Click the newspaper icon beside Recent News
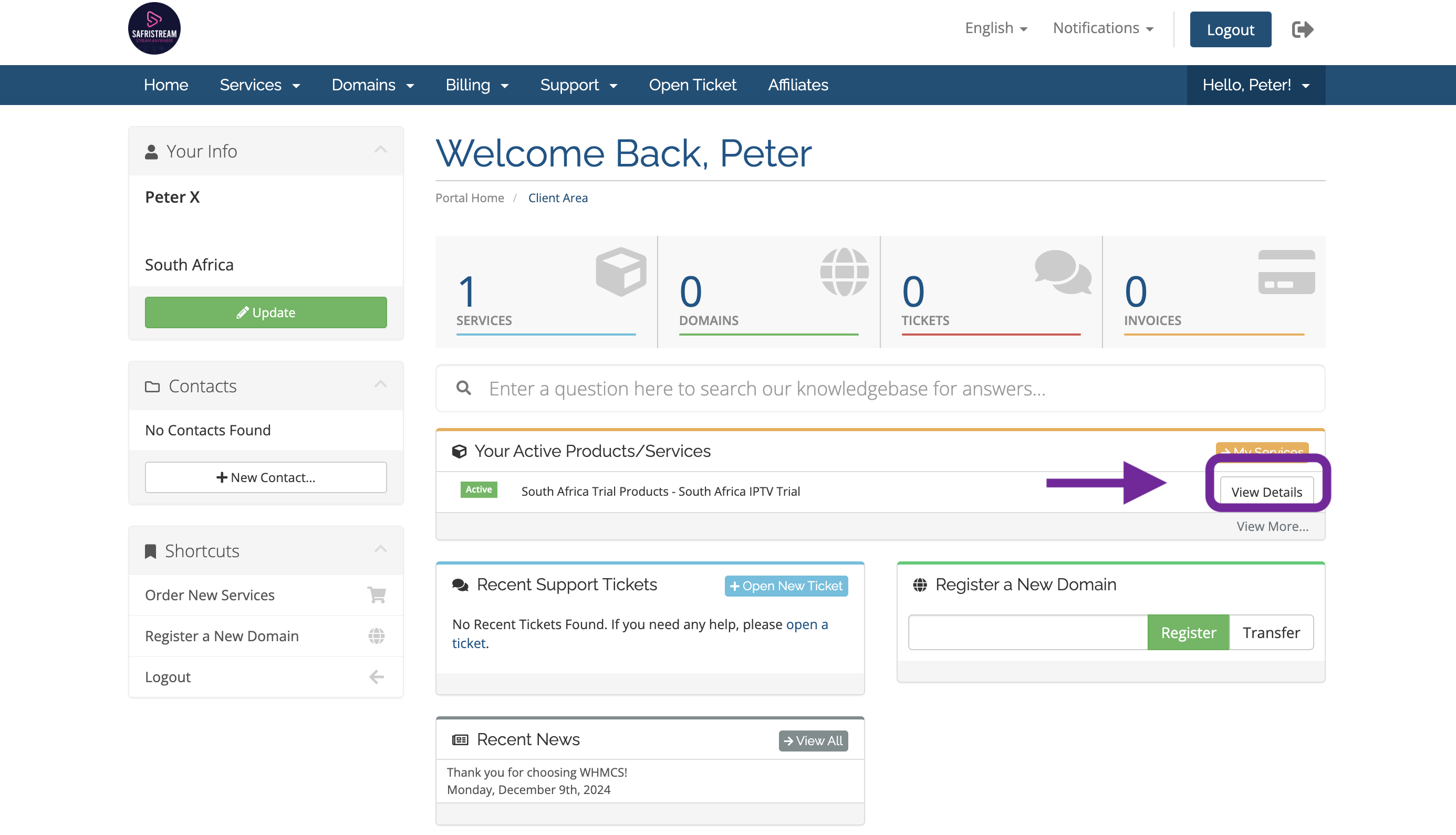The image size is (1456, 835). (x=460, y=740)
